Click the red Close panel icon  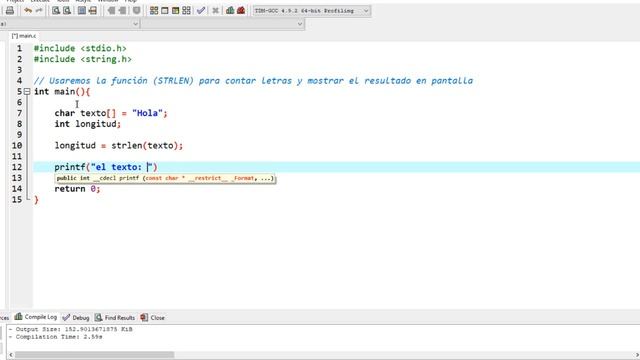pyautogui.click(x=144, y=318)
